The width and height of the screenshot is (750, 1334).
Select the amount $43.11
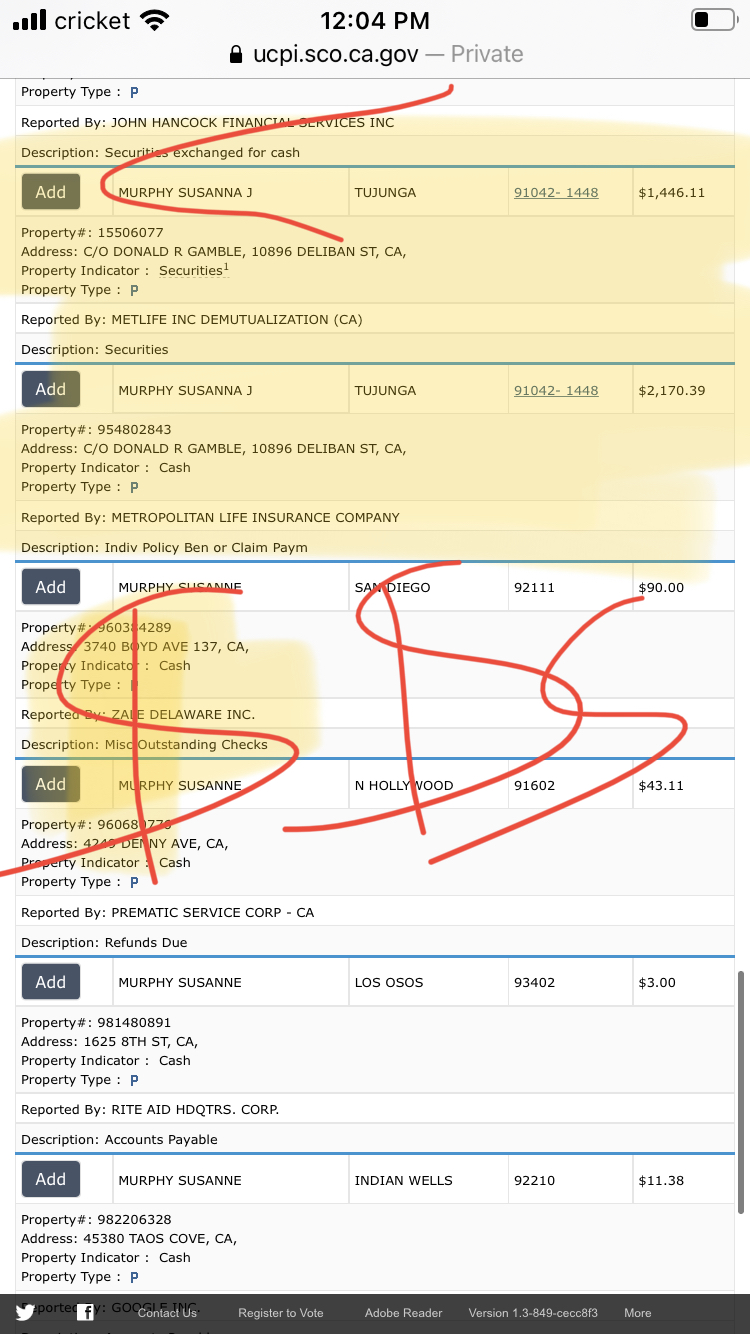[x=661, y=785]
